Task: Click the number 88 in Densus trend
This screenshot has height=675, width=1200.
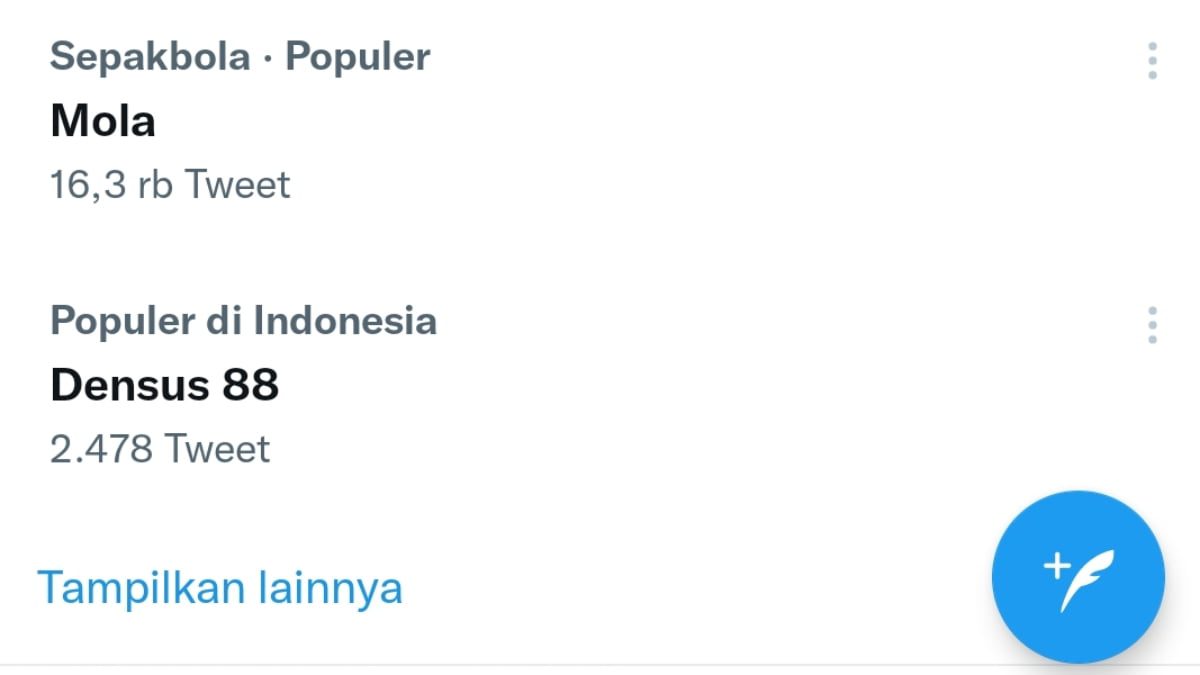Action: tap(250, 386)
